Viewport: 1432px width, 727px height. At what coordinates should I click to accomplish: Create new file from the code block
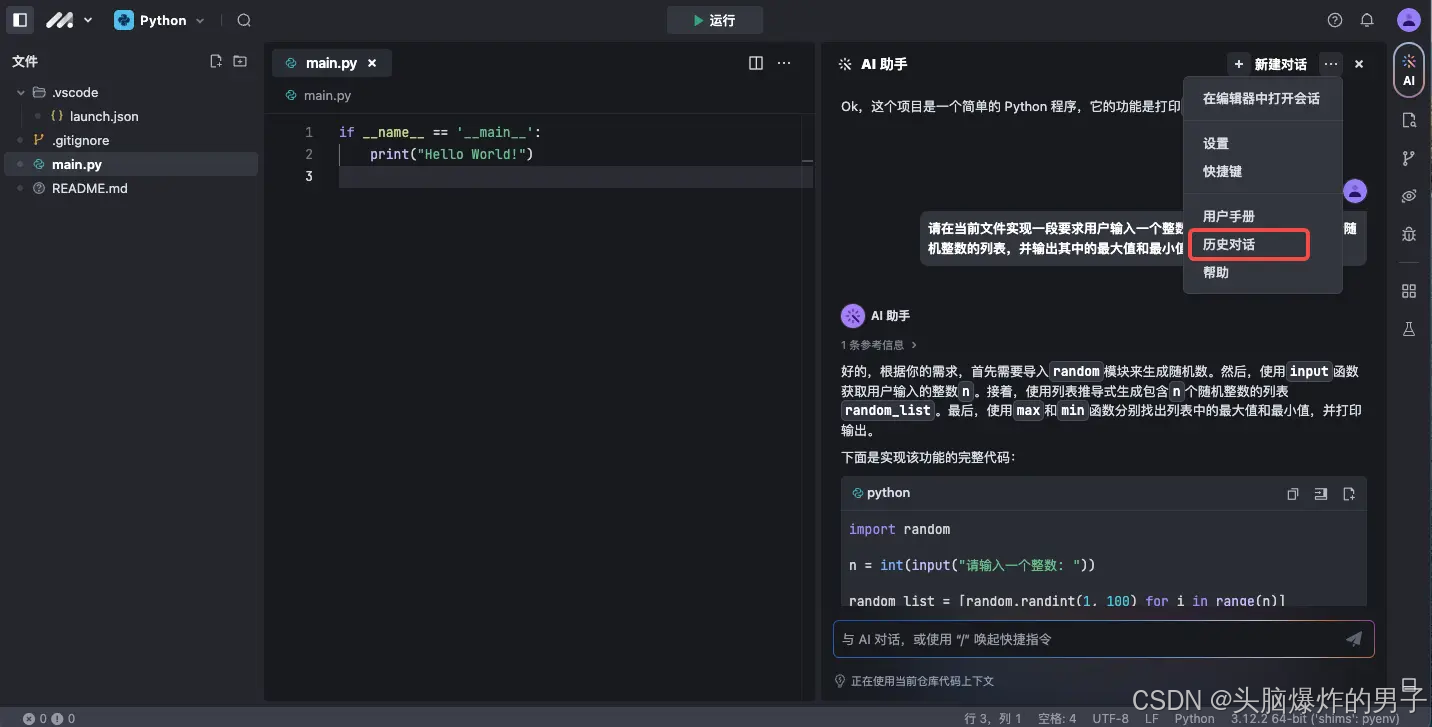[1348, 493]
